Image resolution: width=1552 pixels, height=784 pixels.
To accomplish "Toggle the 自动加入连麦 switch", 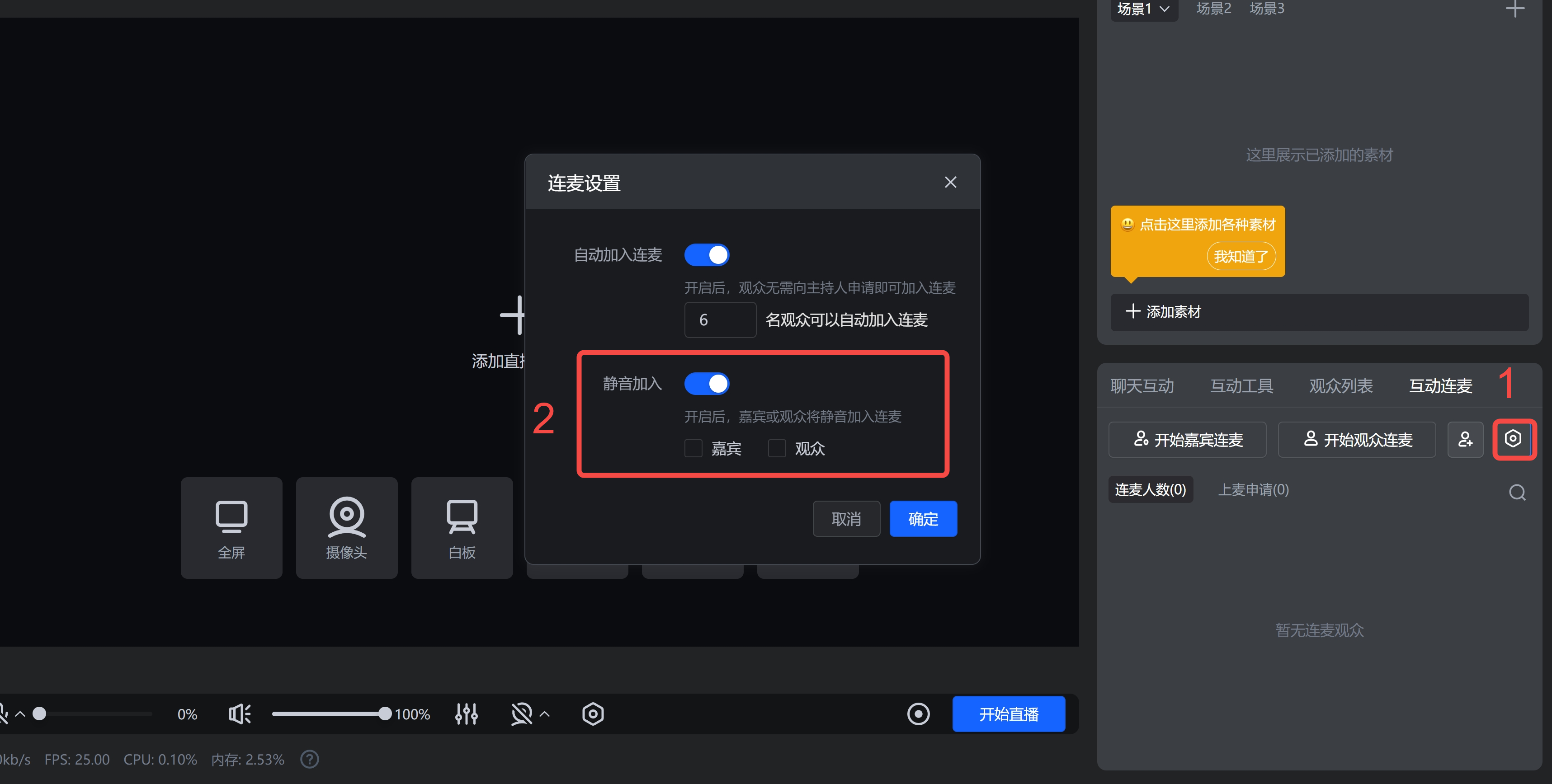I will [x=707, y=255].
